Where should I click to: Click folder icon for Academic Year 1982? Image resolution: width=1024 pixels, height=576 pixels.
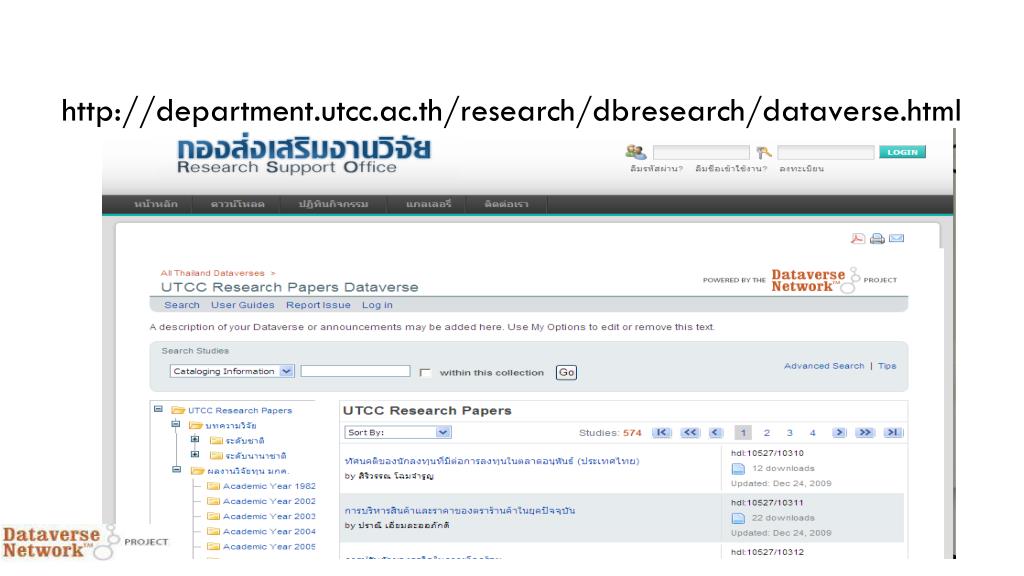pyautogui.click(x=213, y=486)
